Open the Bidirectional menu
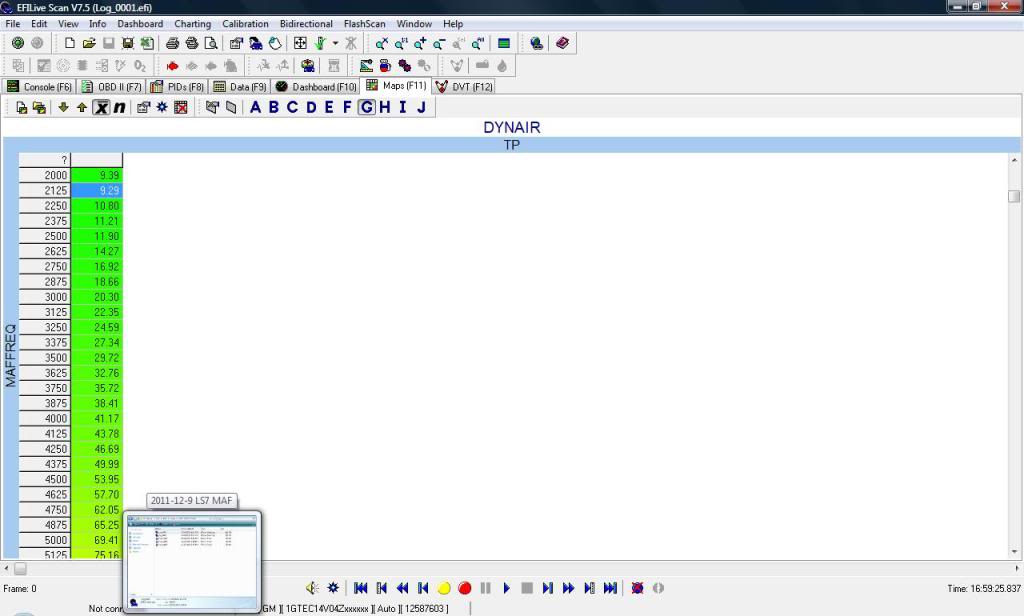The image size is (1024, 616). click(x=306, y=24)
